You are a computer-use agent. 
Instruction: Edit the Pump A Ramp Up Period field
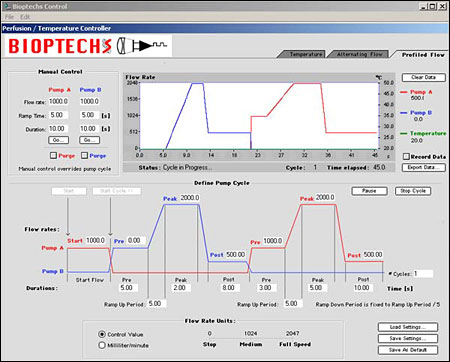293,304
